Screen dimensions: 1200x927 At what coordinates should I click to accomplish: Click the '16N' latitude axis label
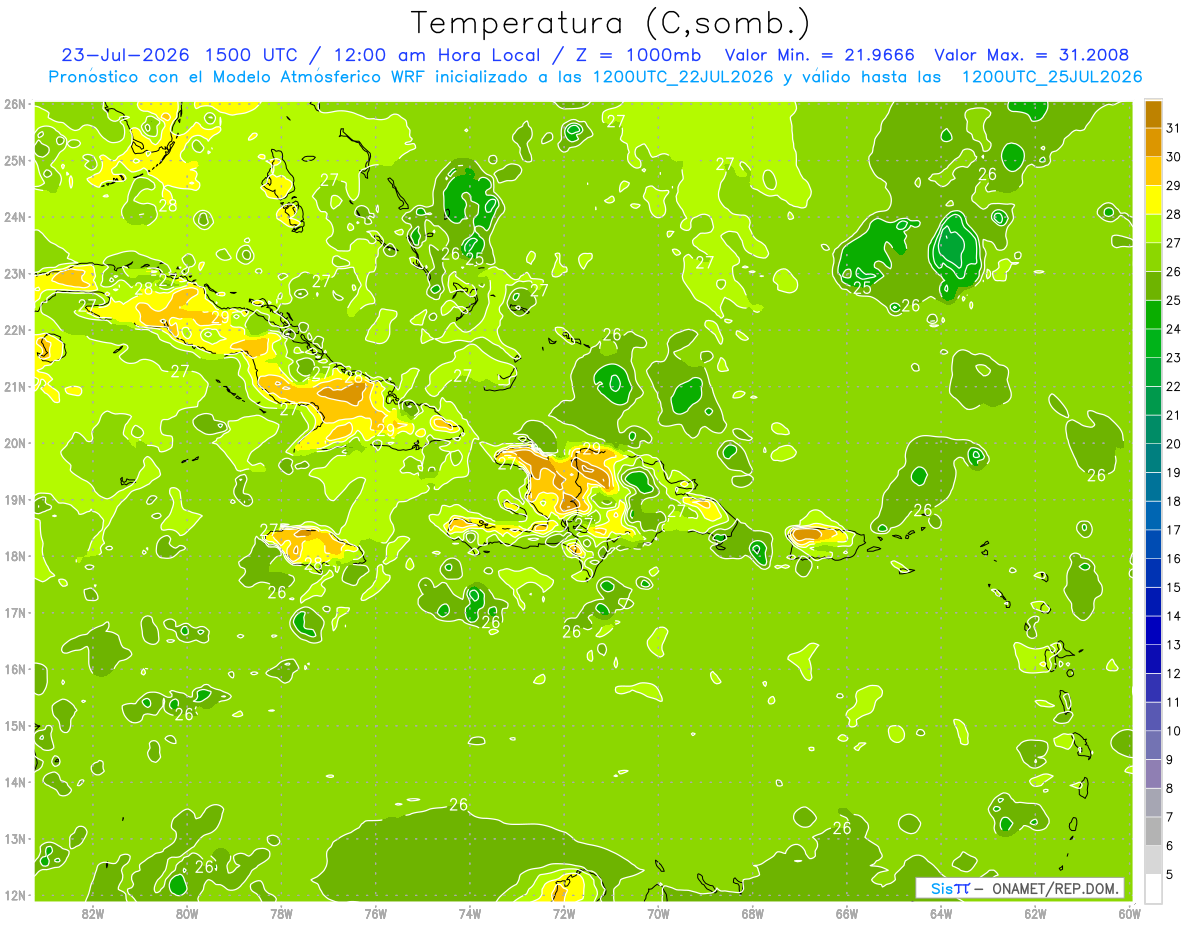point(16,669)
